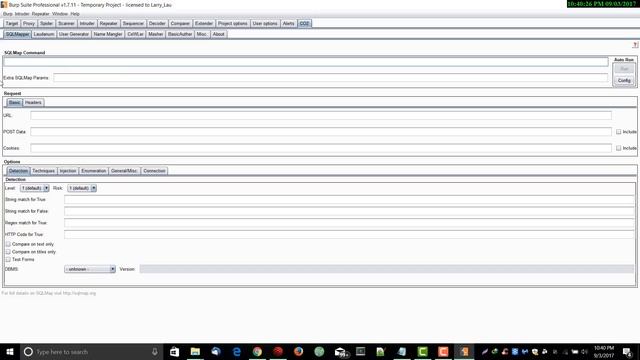This screenshot has width=640, height=360.
Task: Open the green Camtasia taskbar icon
Action: (x=422, y=351)
